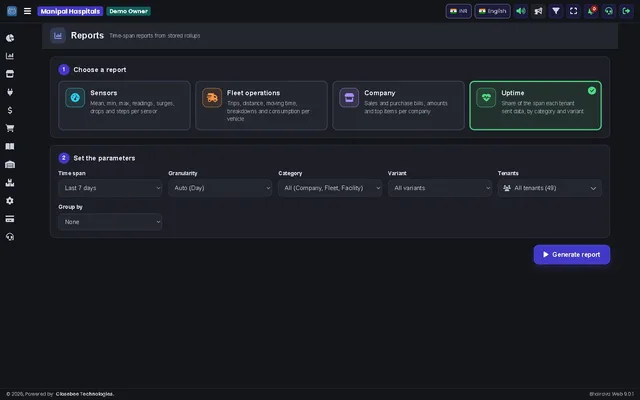Click "Time-span reports from stored rollups" subtitle
The height and width of the screenshot is (400, 640).
pyautogui.click(x=155, y=36)
